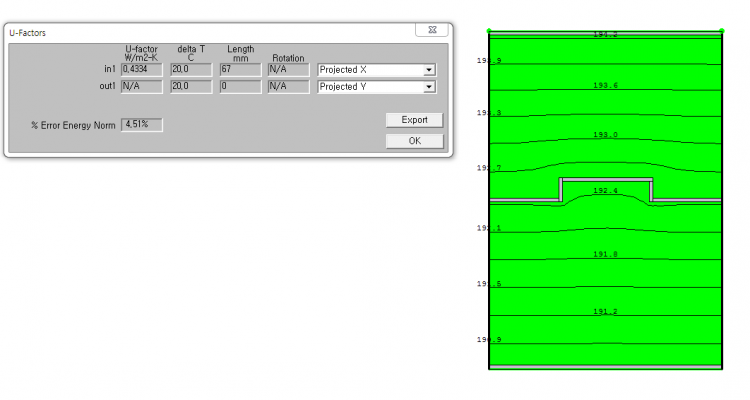Viewport: 750px width, 400px height.
Task: Click the out1 U-factor N/A field
Action: pyautogui.click(x=141, y=87)
